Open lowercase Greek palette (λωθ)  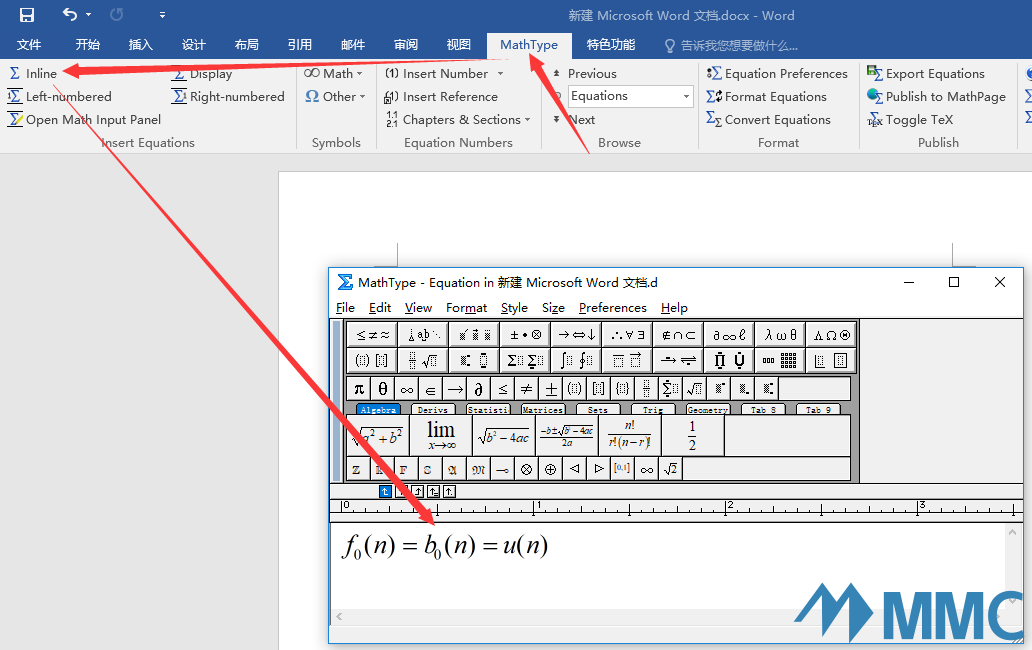tap(781, 335)
